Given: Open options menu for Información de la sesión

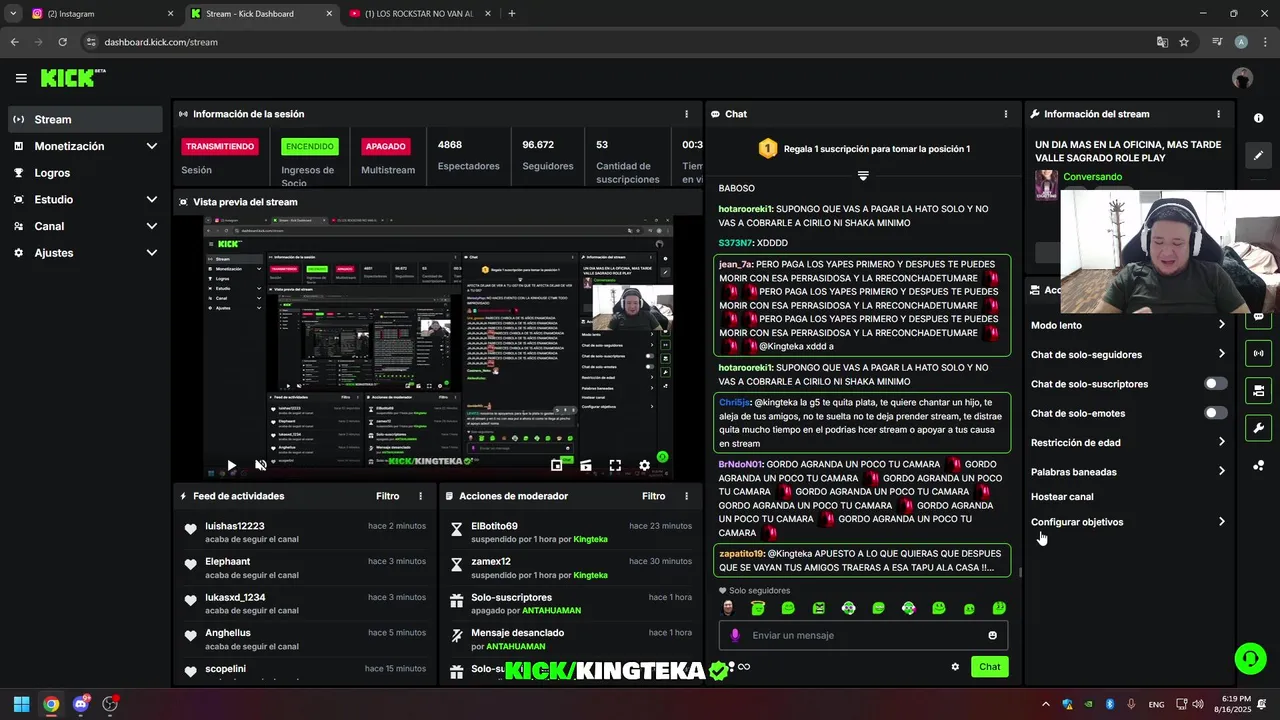Looking at the screenshot, I should pos(686,114).
